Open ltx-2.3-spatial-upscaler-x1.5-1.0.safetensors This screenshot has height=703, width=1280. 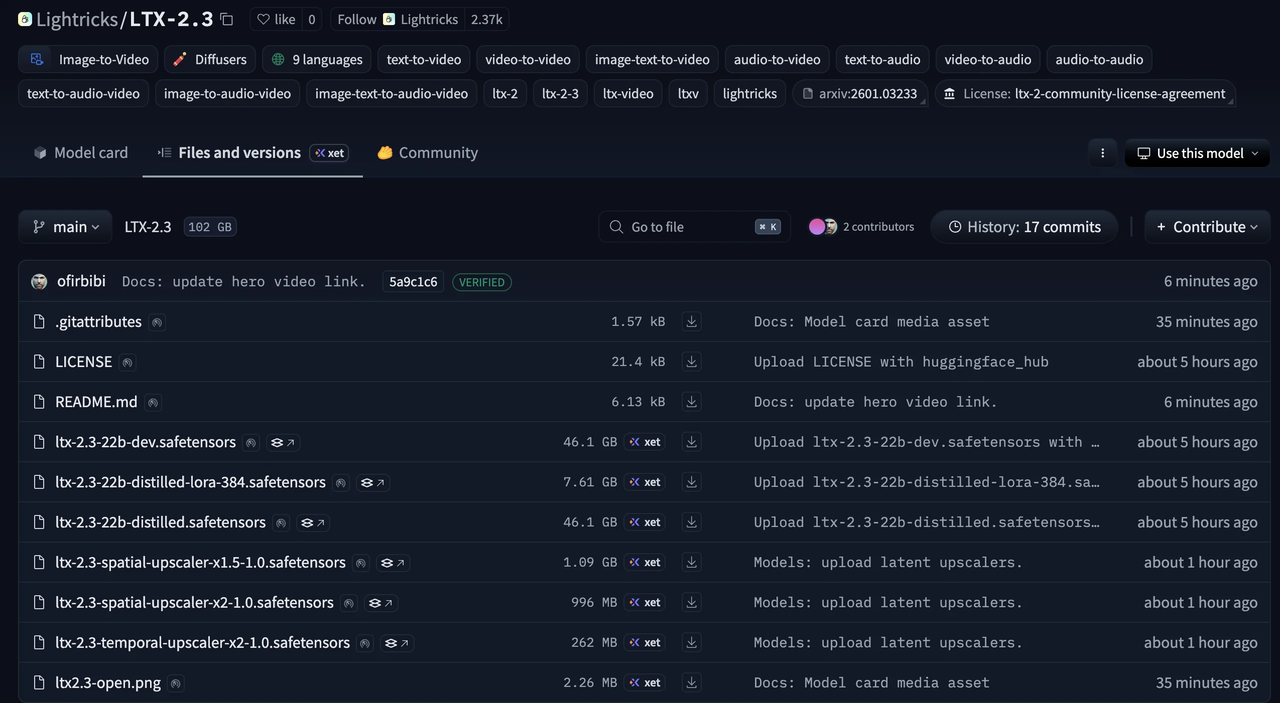point(200,562)
